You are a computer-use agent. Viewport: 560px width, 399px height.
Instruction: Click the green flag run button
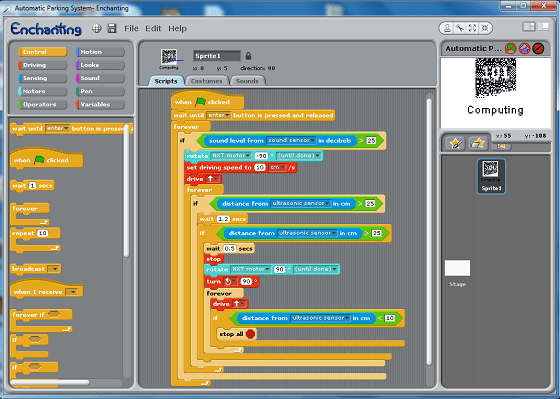510,48
